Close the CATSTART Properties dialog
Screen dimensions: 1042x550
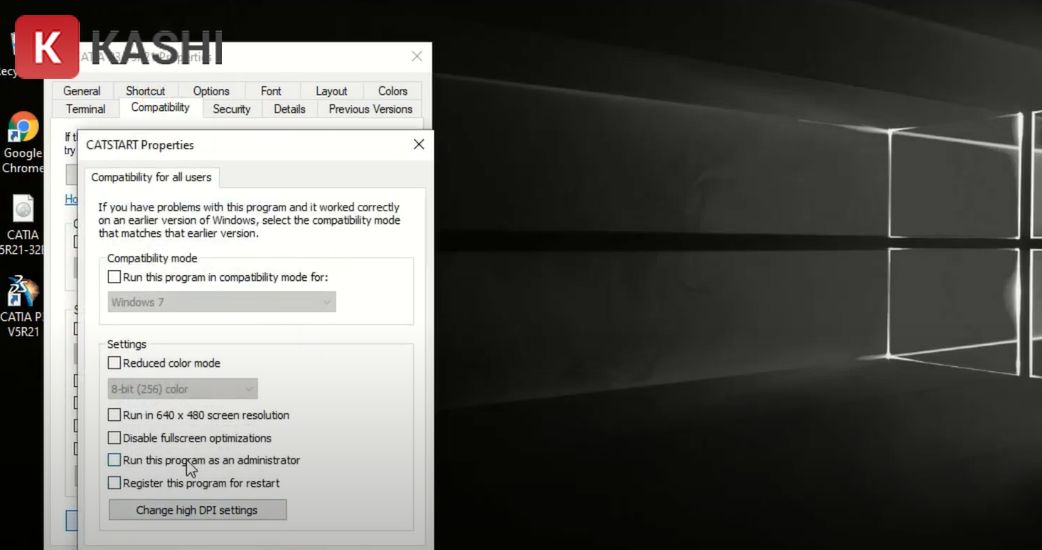click(419, 144)
